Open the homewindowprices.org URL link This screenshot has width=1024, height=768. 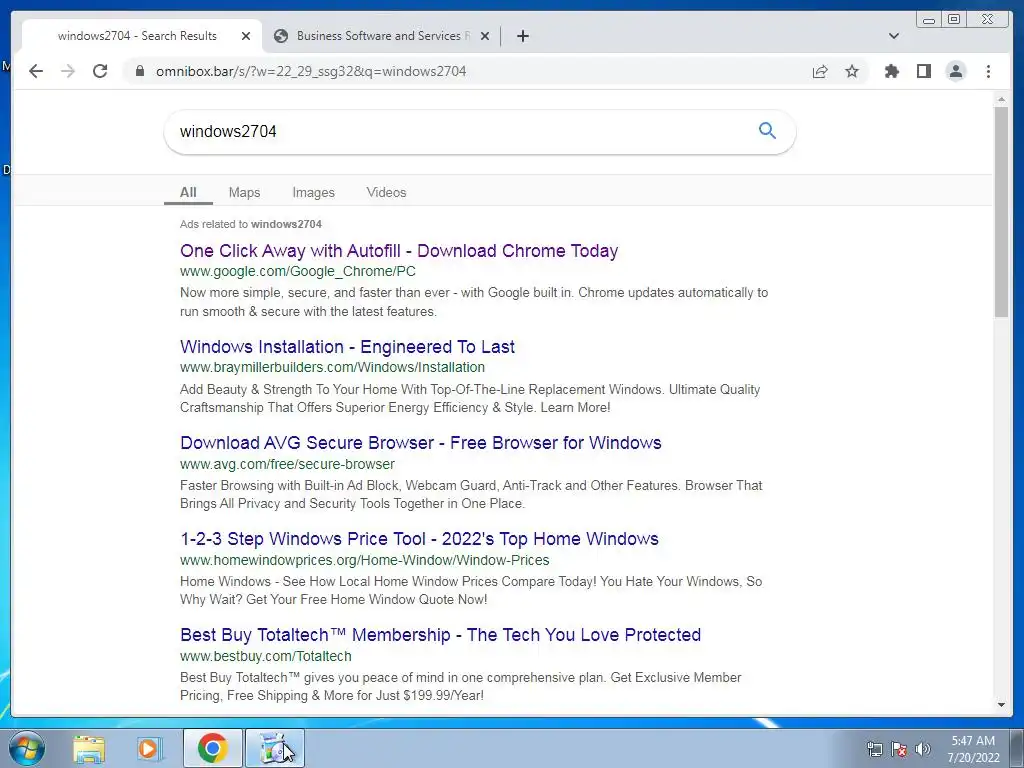[x=364, y=560]
